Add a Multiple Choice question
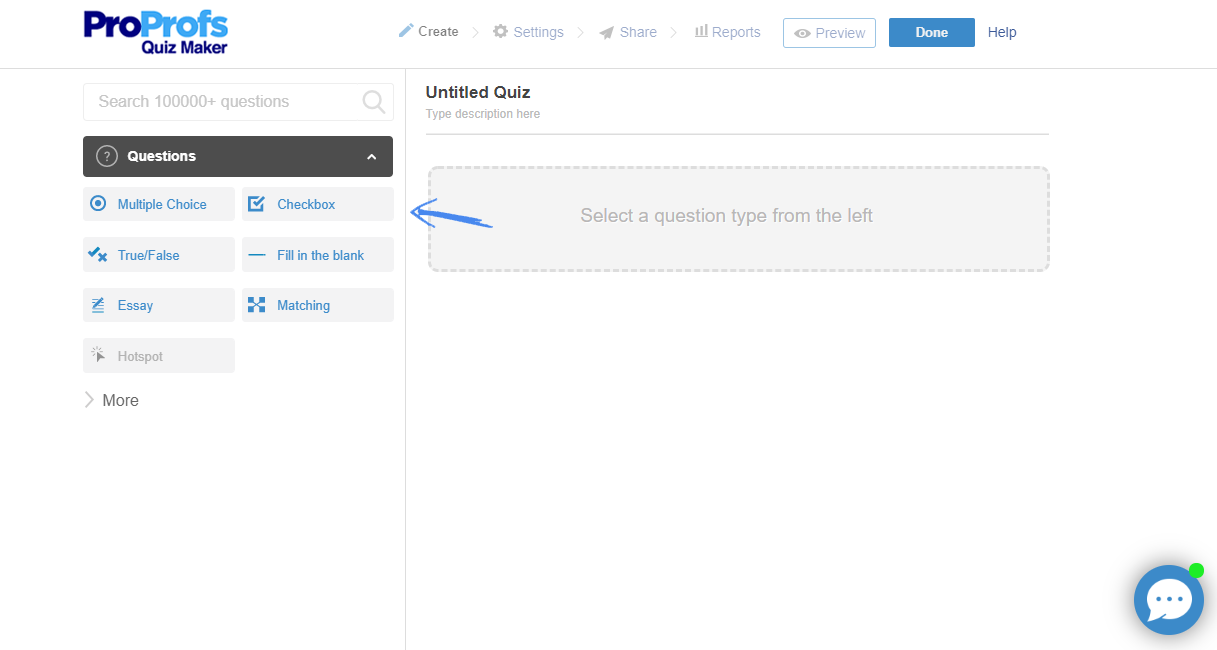1217x650 pixels. 159,204
